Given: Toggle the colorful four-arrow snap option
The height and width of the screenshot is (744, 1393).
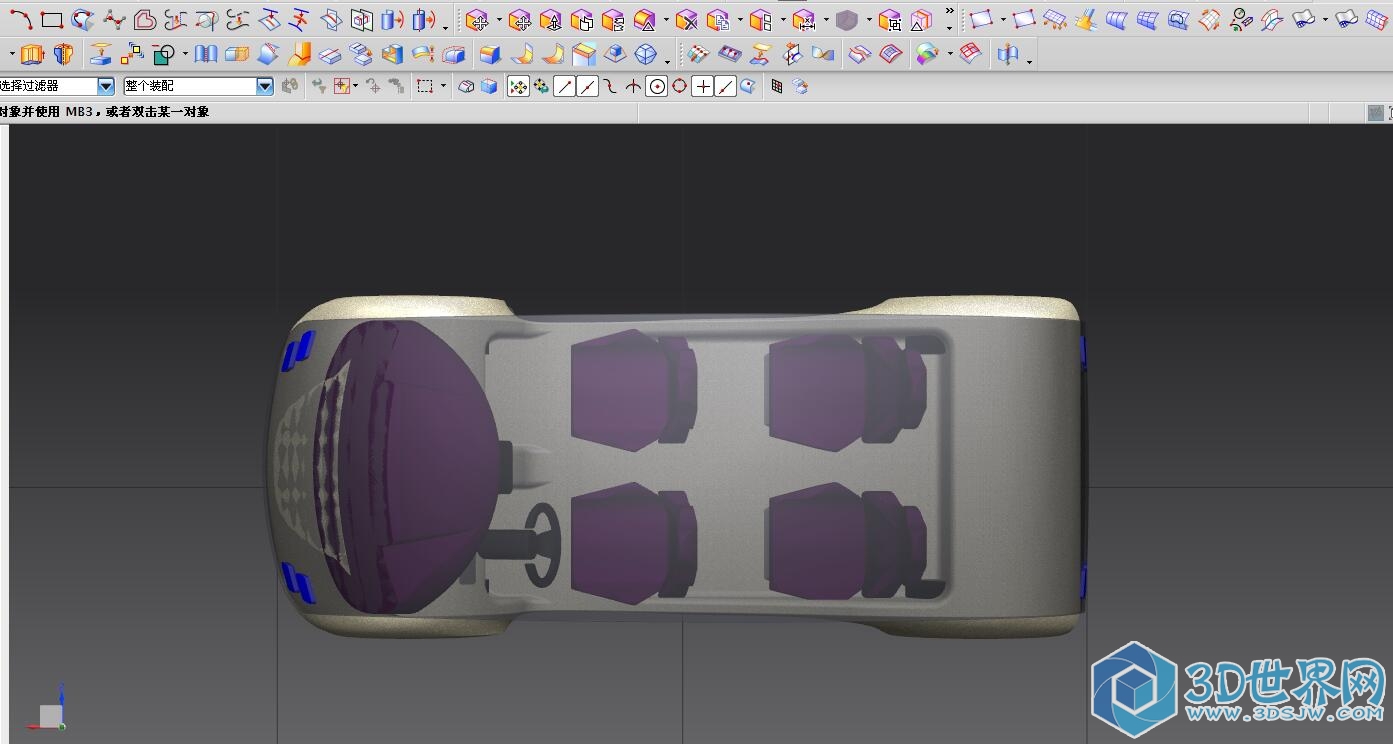Looking at the screenshot, I should (x=541, y=87).
